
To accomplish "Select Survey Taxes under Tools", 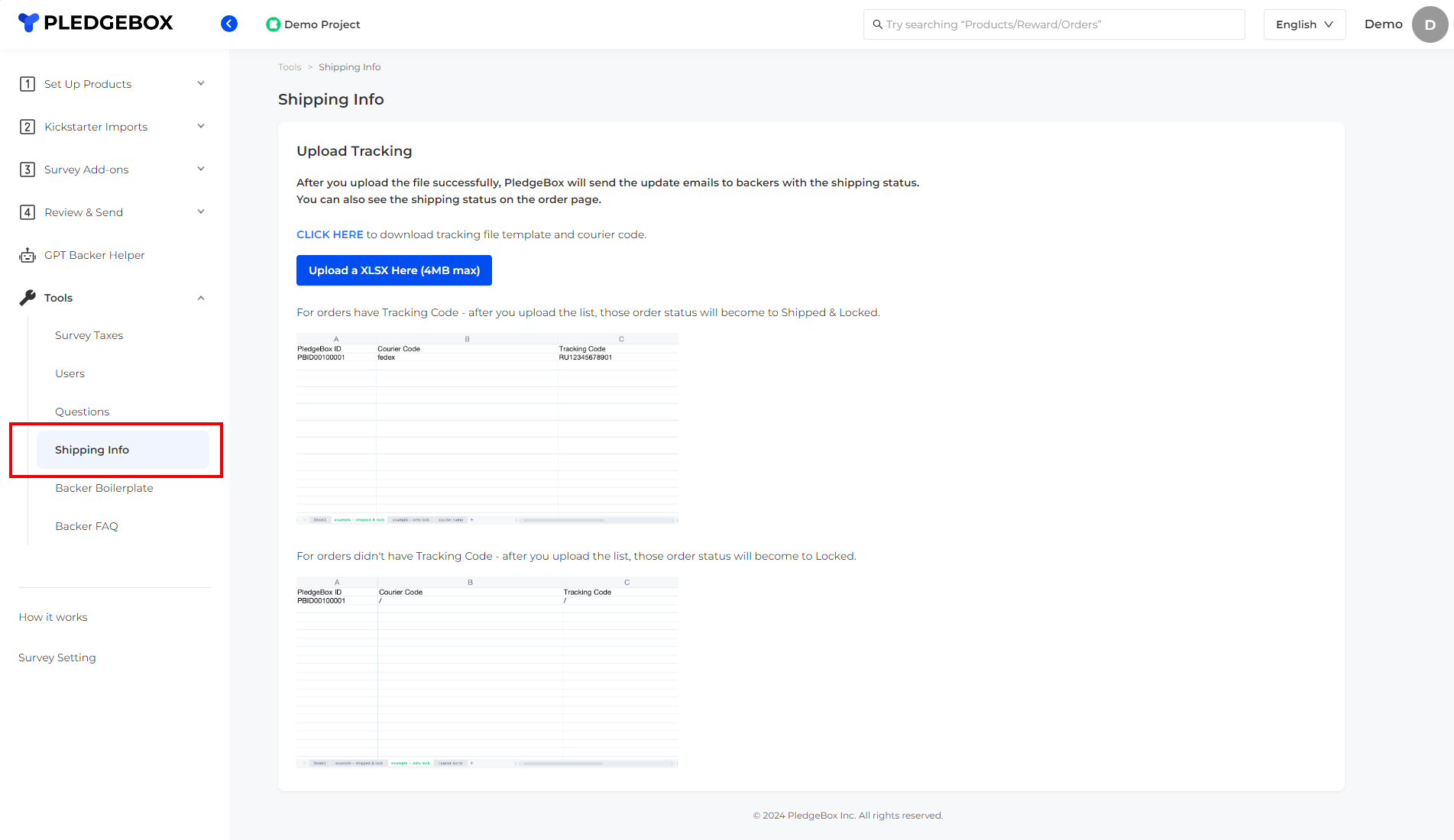I will tap(89, 335).
